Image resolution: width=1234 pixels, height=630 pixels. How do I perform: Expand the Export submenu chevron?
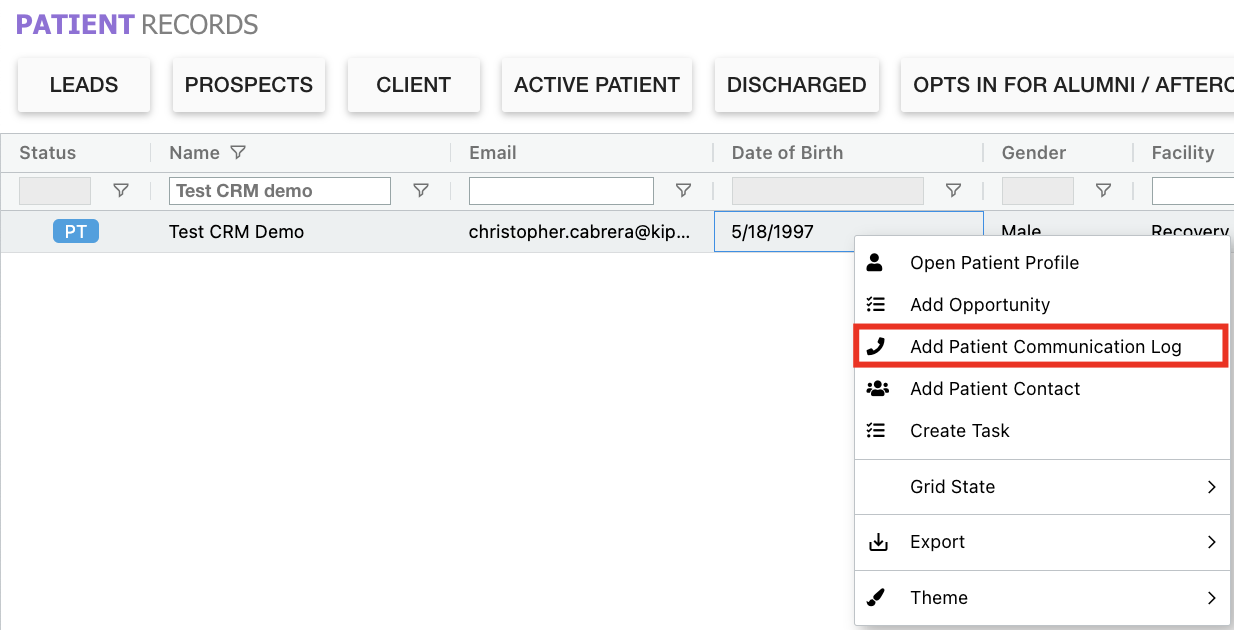click(x=1211, y=542)
